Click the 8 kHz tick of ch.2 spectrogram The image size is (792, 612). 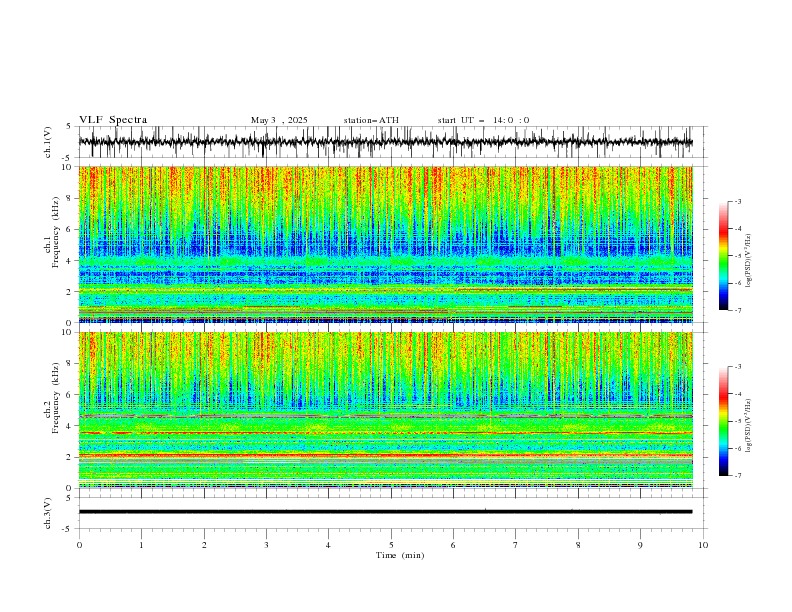click(70, 364)
